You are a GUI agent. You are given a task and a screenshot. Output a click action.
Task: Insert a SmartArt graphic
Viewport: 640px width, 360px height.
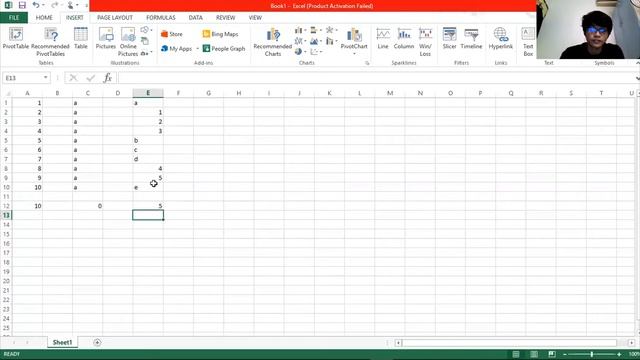[145, 41]
